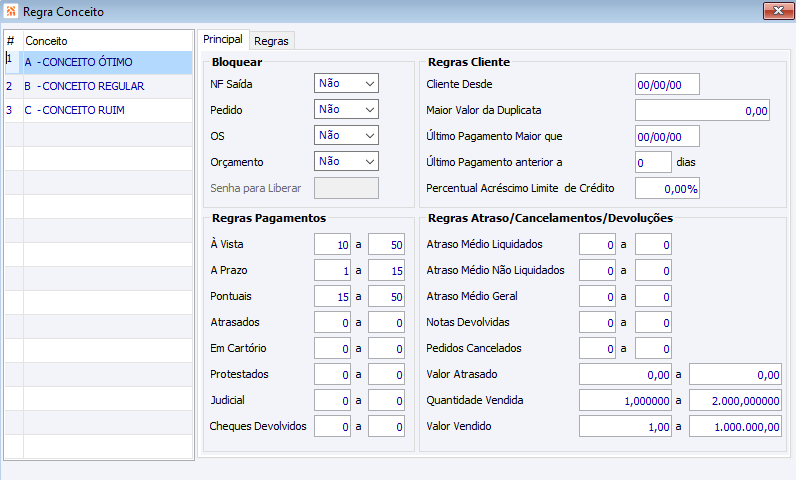Focus the Pontuais maximum value field
Image resolution: width=796 pixels, height=480 pixels.
(x=386, y=297)
